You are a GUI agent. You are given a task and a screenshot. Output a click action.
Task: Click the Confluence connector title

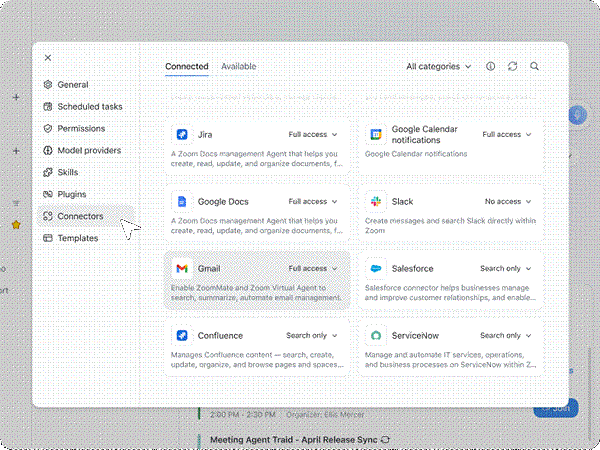pyautogui.click(x=220, y=335)
